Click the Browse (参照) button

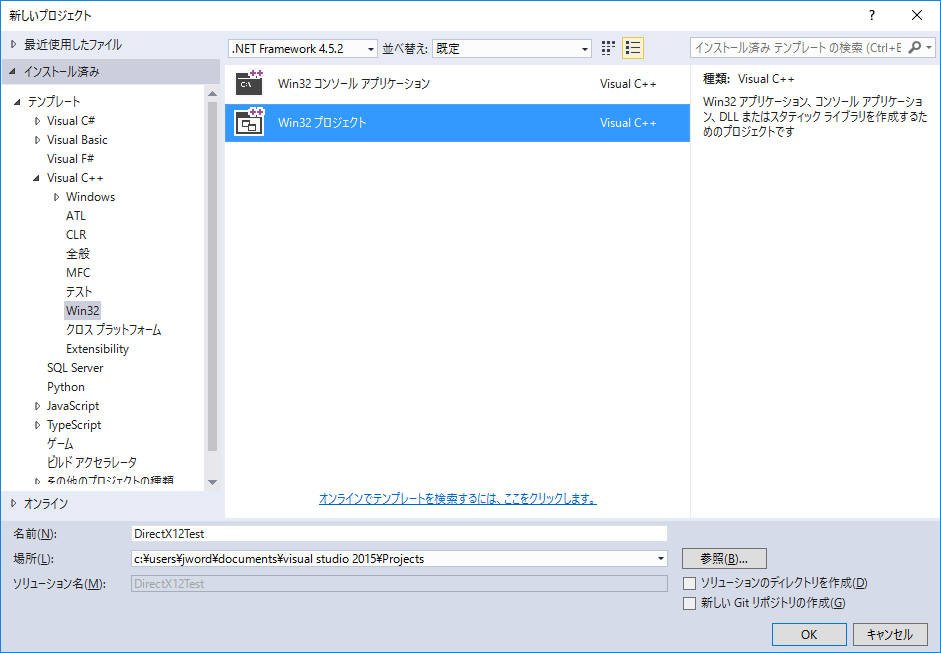[x=724, y=558]
